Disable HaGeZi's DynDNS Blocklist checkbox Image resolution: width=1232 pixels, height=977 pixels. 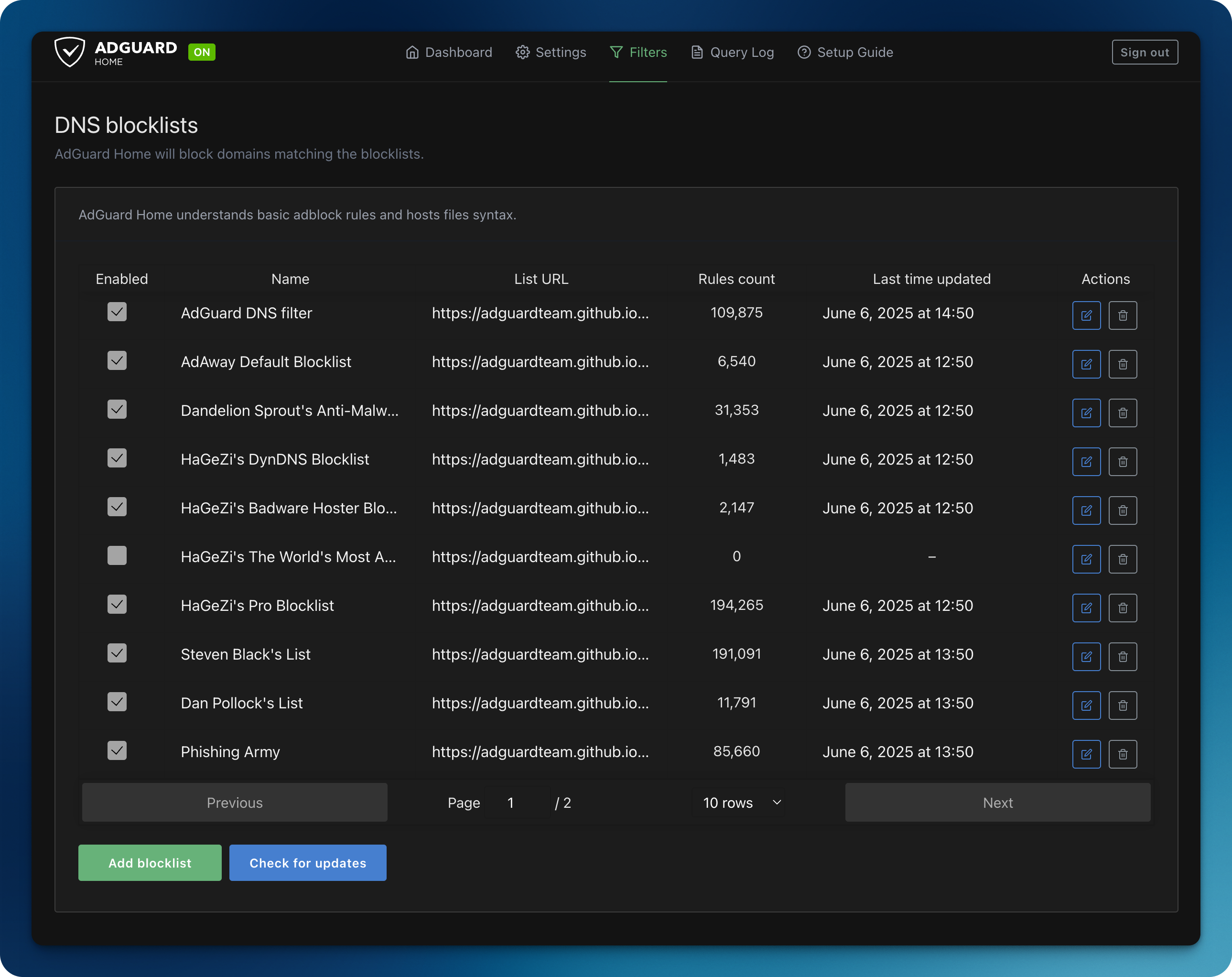117,458
